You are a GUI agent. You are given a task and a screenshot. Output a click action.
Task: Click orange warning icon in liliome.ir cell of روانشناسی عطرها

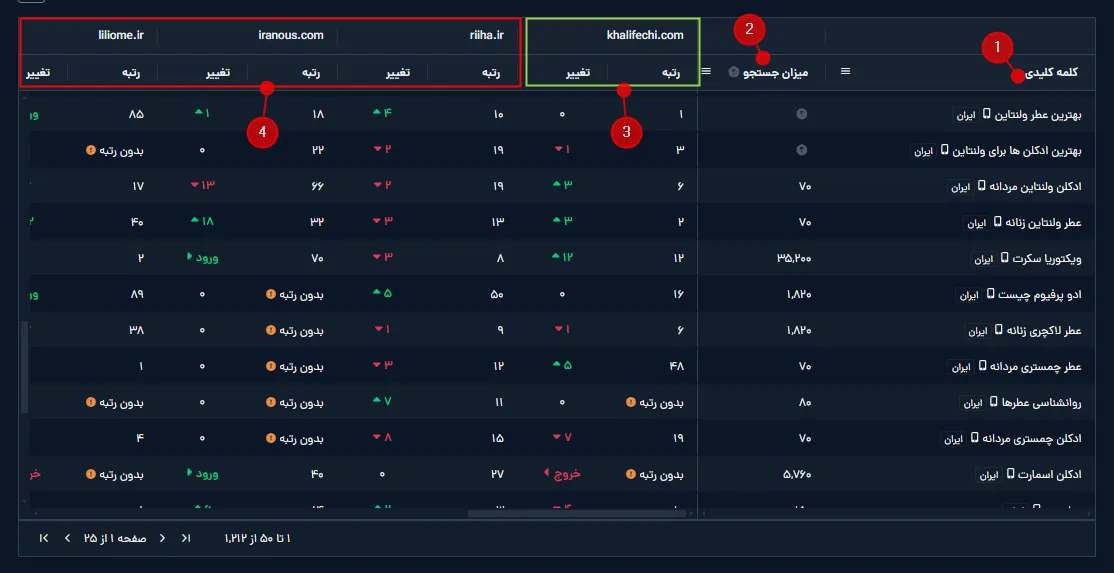pyautogui.click(x=90, y=403)
